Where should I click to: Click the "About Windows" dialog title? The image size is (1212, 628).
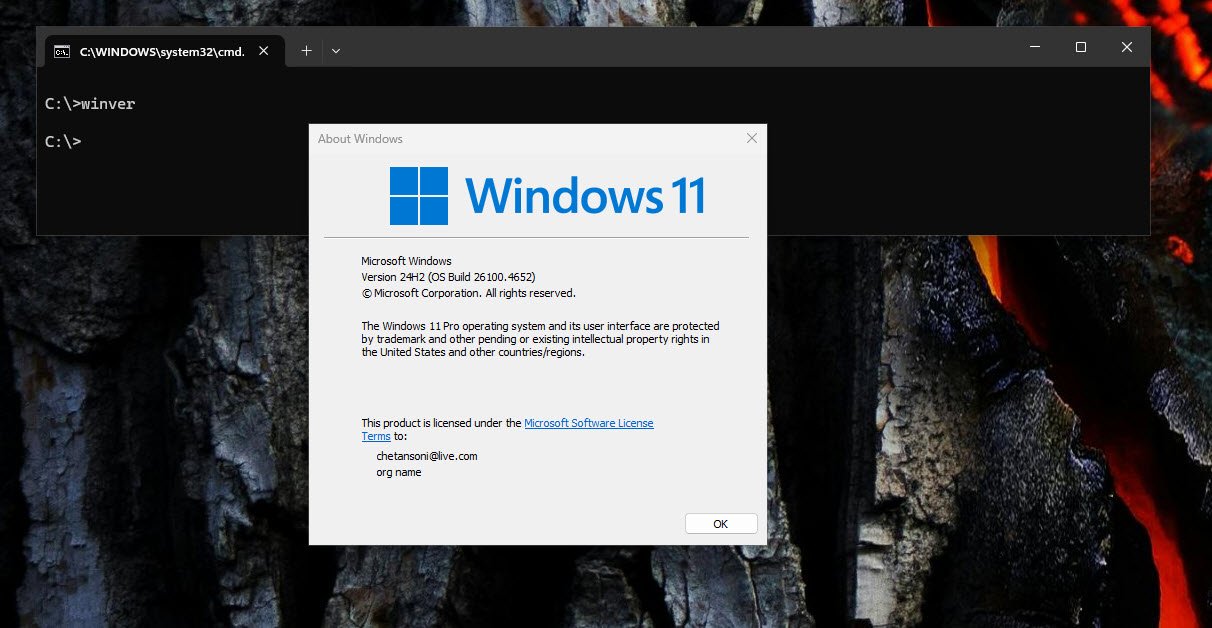coord(360,139)
